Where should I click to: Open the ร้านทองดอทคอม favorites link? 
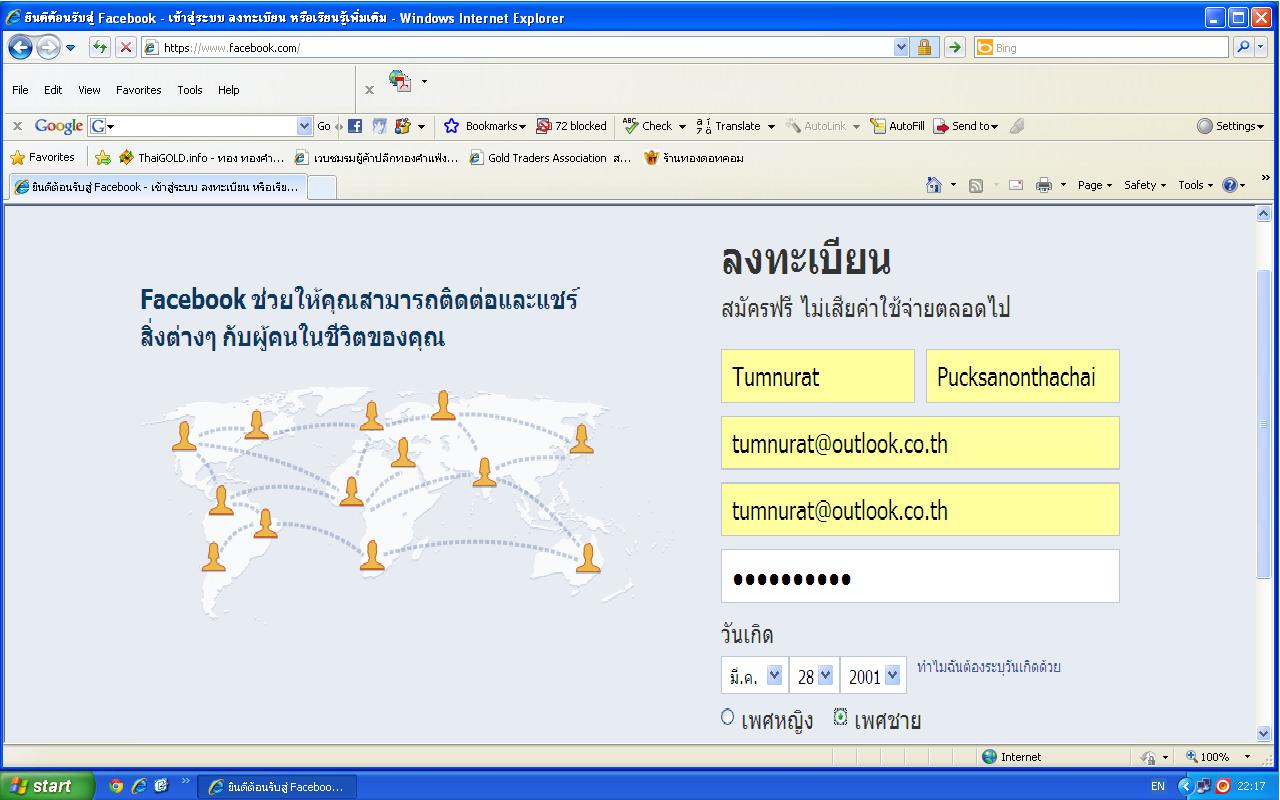point(694,157)
